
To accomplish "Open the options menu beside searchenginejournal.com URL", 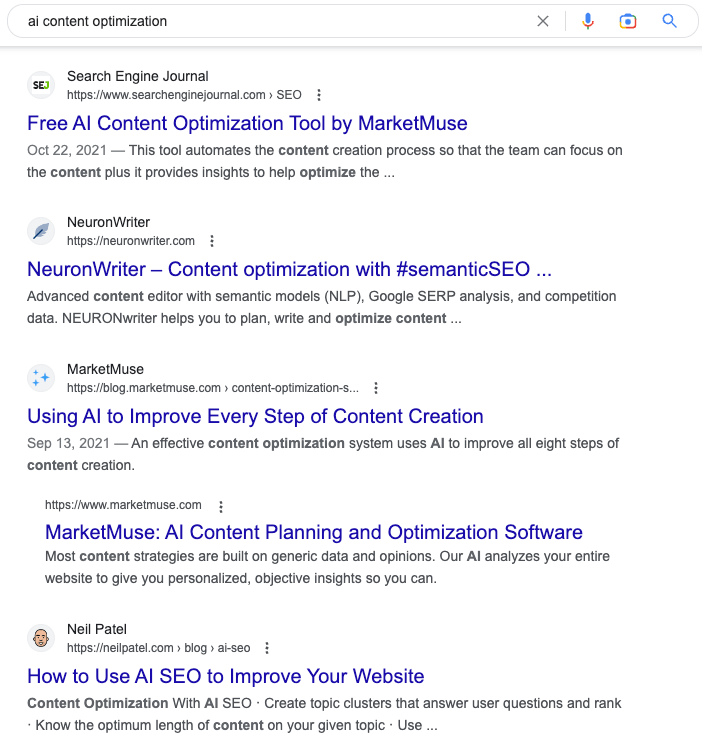I will point(319,95).
